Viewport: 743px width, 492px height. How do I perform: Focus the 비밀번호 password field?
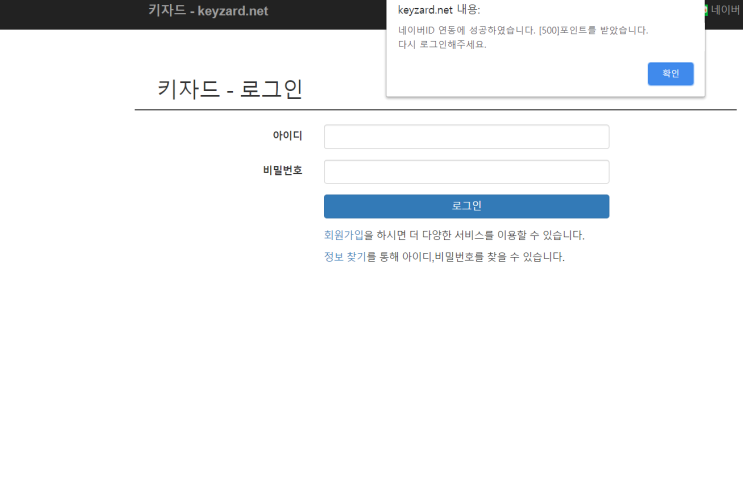[467, 172]
